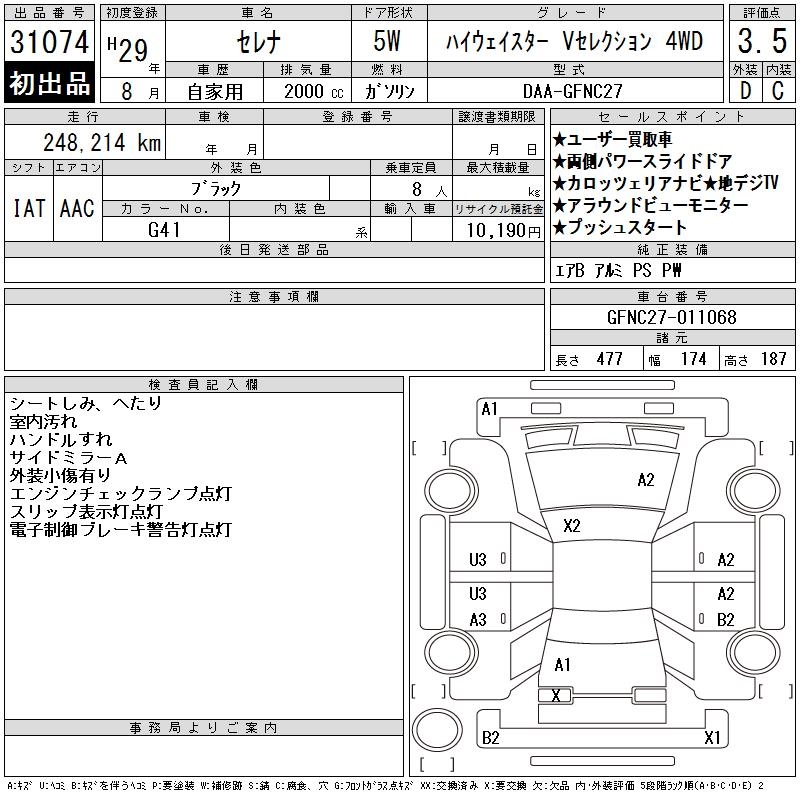Click the A3 damage marker on the diagram
The image size is (800, 800).
coord(478,620)
